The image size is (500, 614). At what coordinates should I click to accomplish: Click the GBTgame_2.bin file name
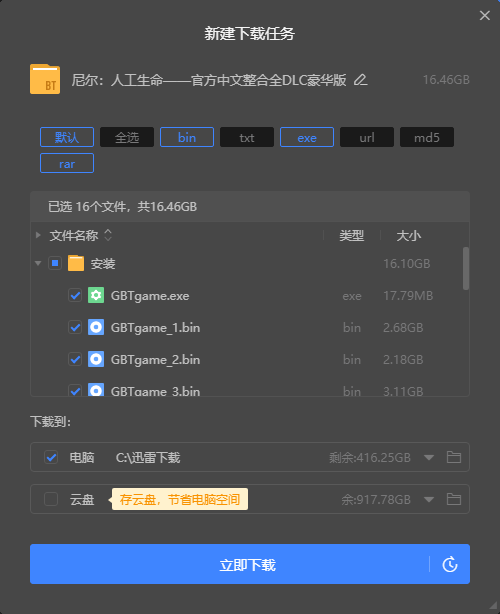click(x=155, y=360)
